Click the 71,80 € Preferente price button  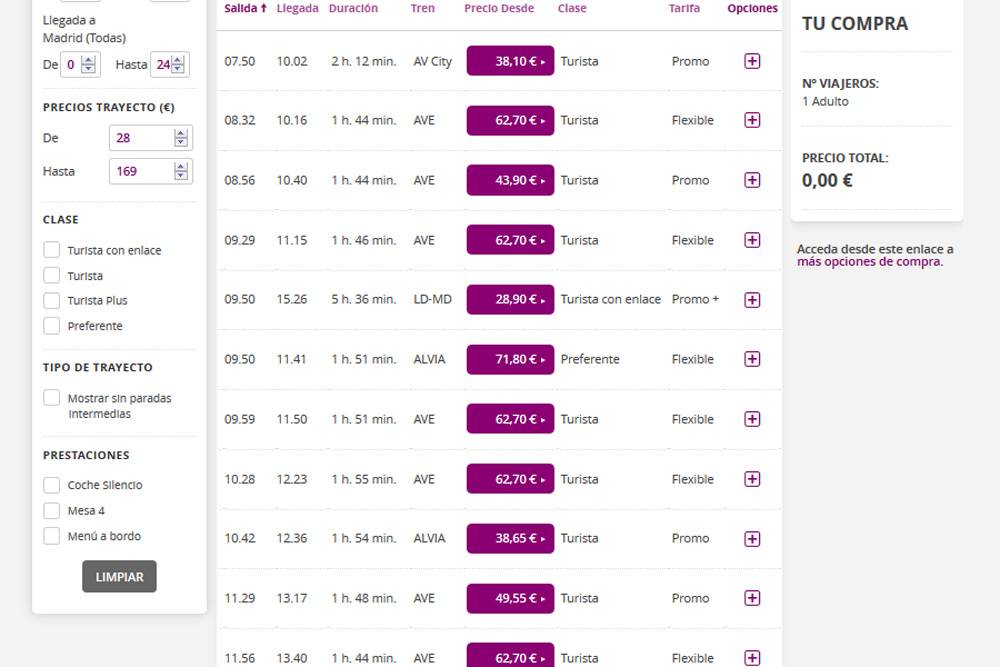coord(510,359)
